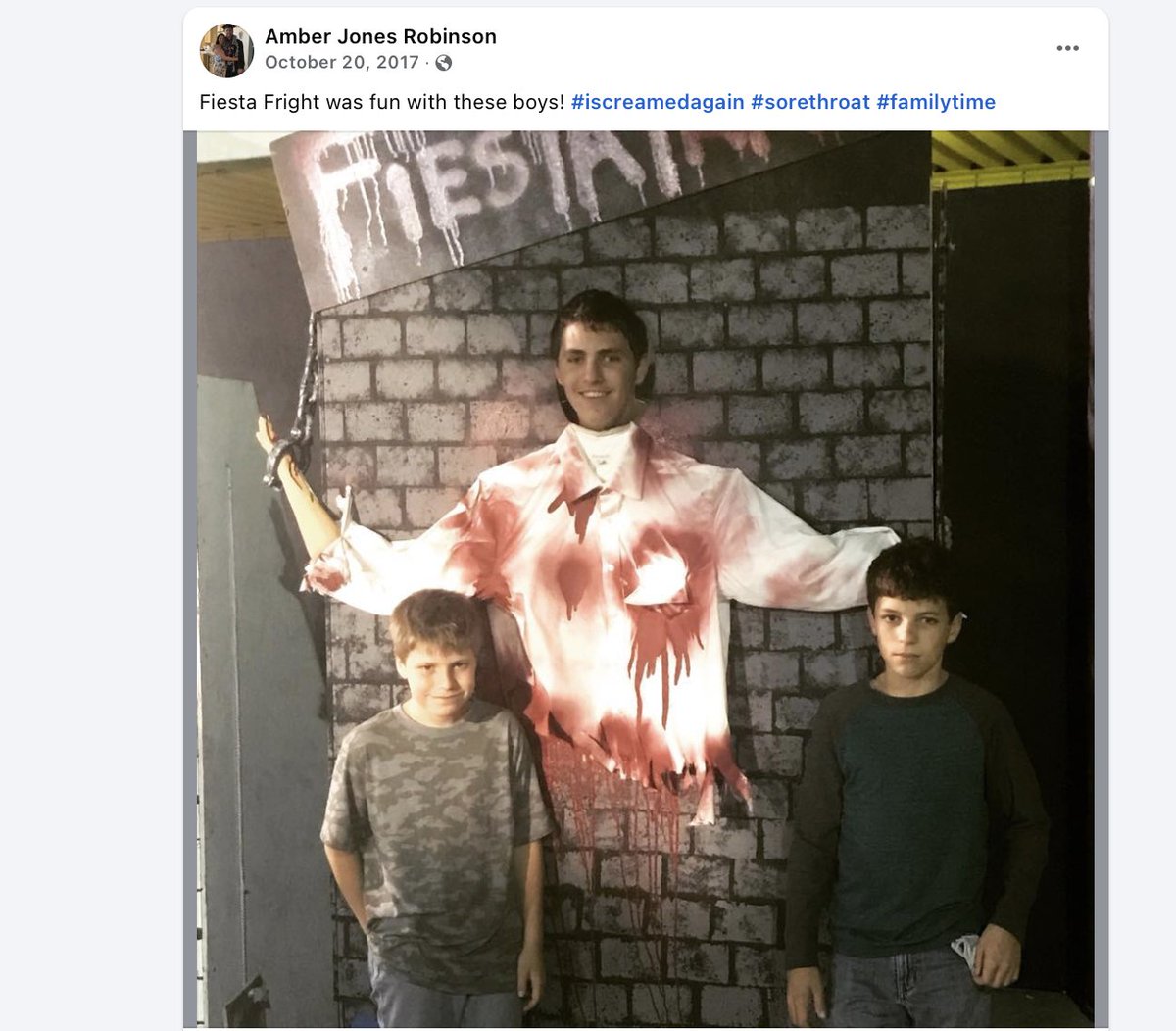Click the smiling face above the bloody shirt
Viewport: 1176px width, 1031px height.
598,368
